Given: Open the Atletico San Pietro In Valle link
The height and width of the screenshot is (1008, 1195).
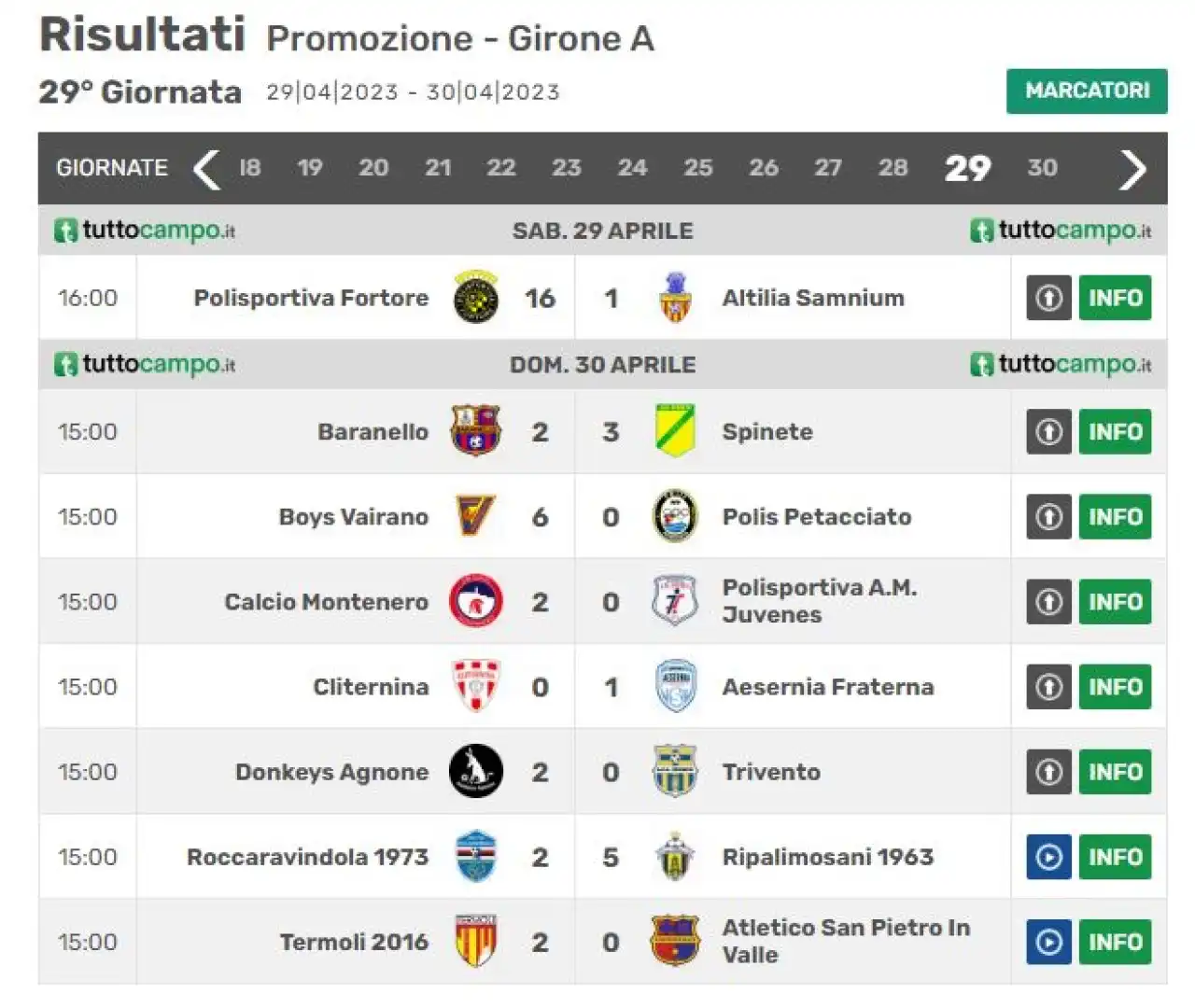Looking at the screenshot, I should [846, 941].
